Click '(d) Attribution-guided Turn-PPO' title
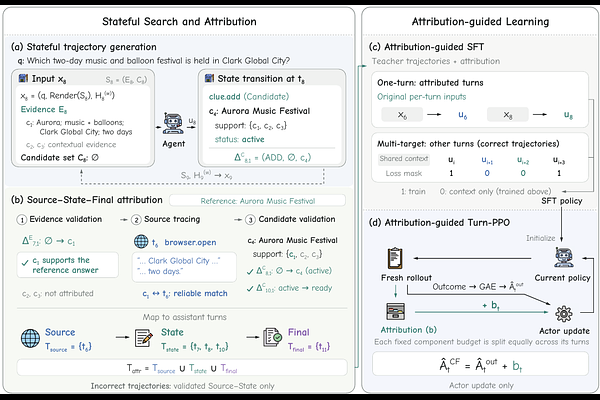Viewport: 600px width, 400px height. pyautogui.click(x=439, y=223)
